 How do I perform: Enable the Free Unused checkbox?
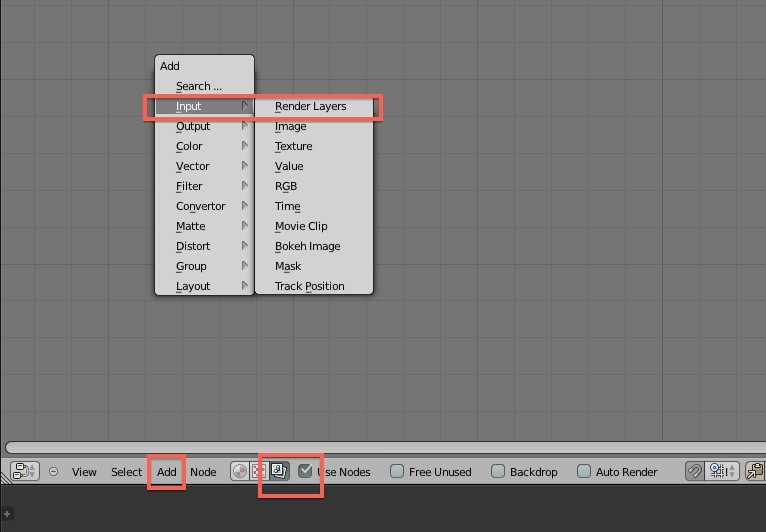pos(397,471)
